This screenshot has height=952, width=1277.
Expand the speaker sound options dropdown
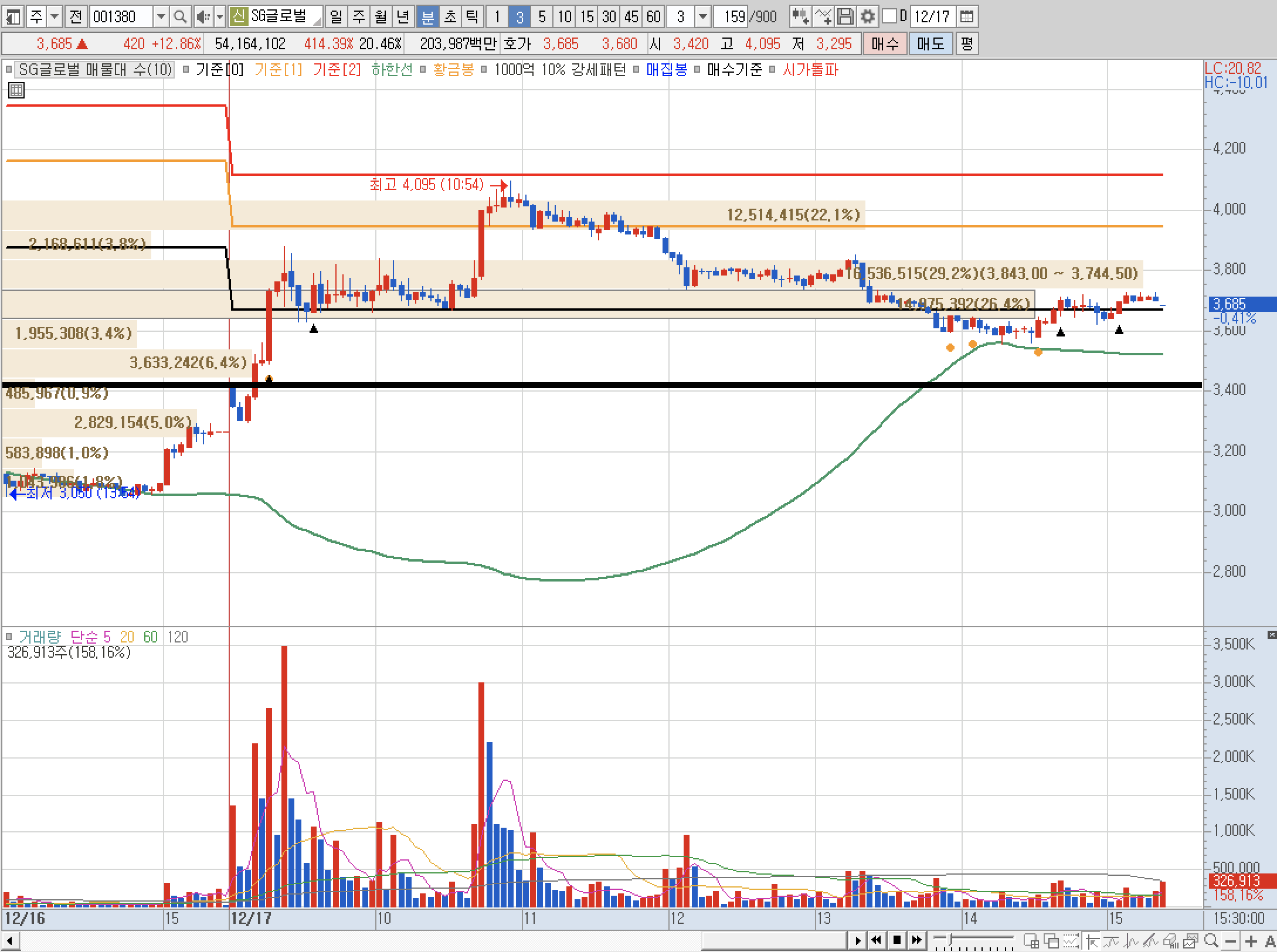point(220,16)
